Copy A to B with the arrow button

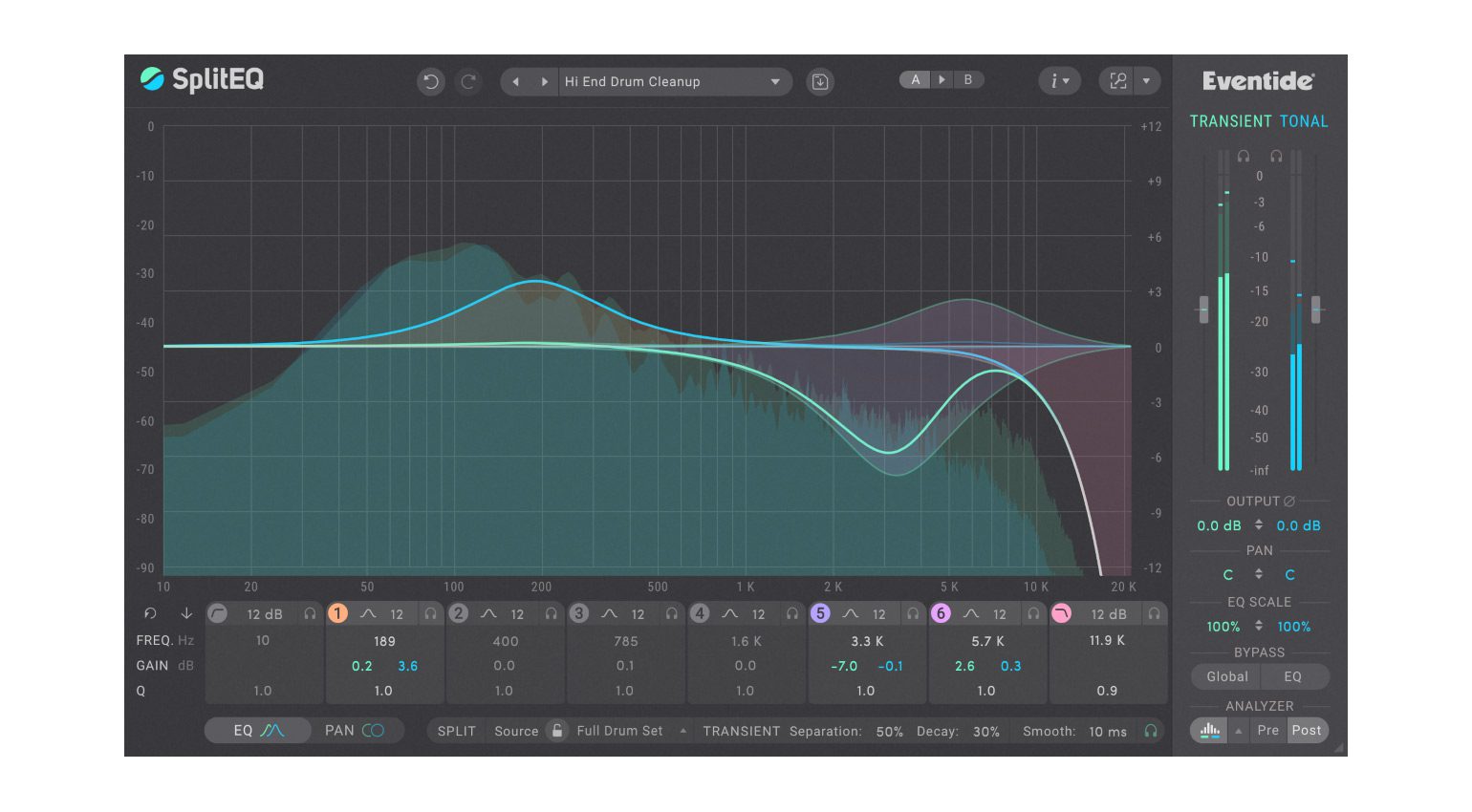click(942, 80)
